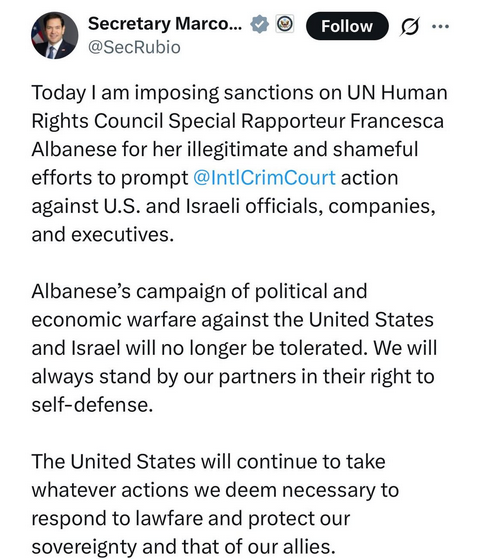500x559 pixels.
Task: Click the line 'respond to lawfare and protect our'
Action: tap(191, 518)
